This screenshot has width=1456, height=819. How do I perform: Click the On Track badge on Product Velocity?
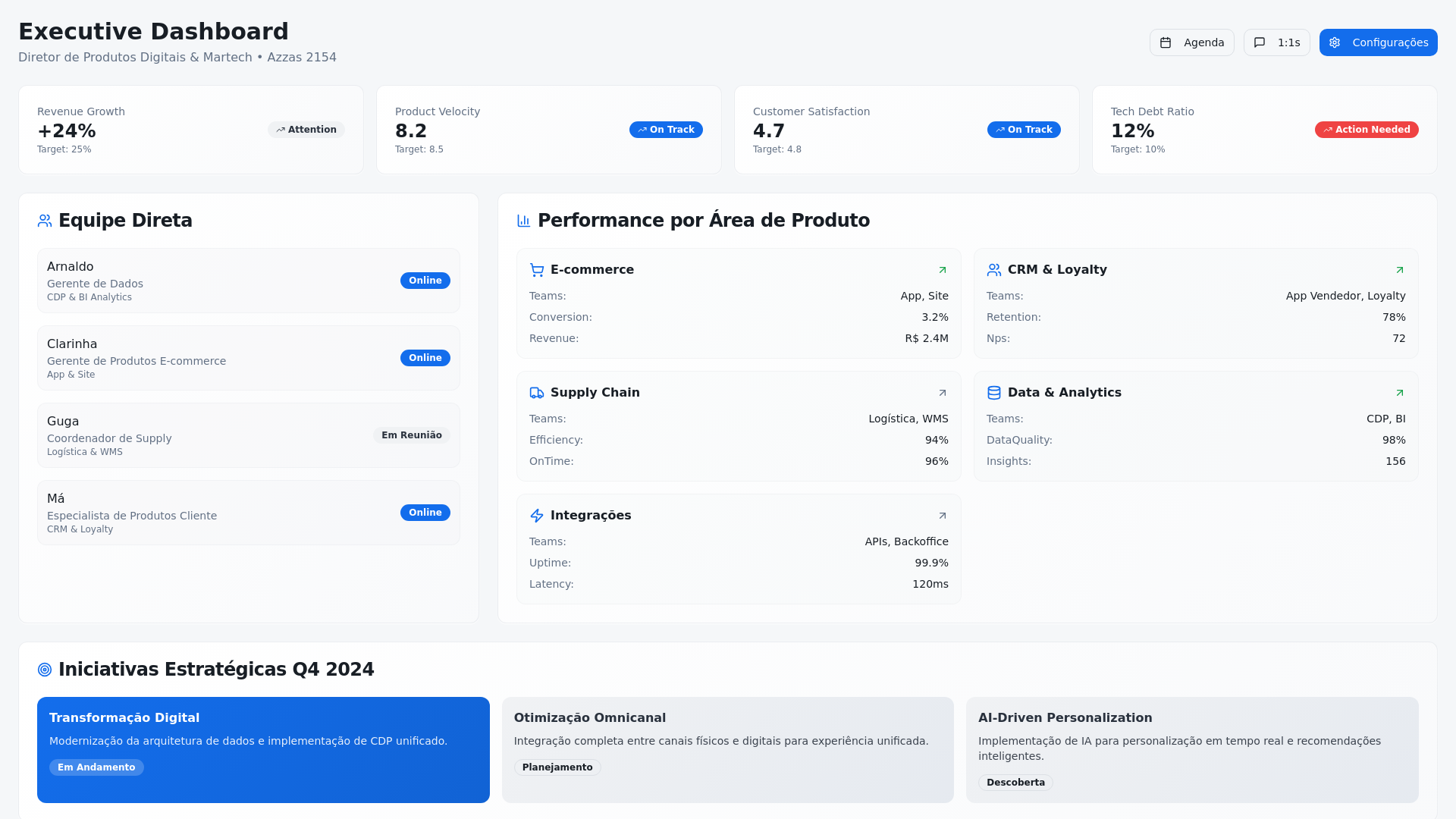point(666,130)
